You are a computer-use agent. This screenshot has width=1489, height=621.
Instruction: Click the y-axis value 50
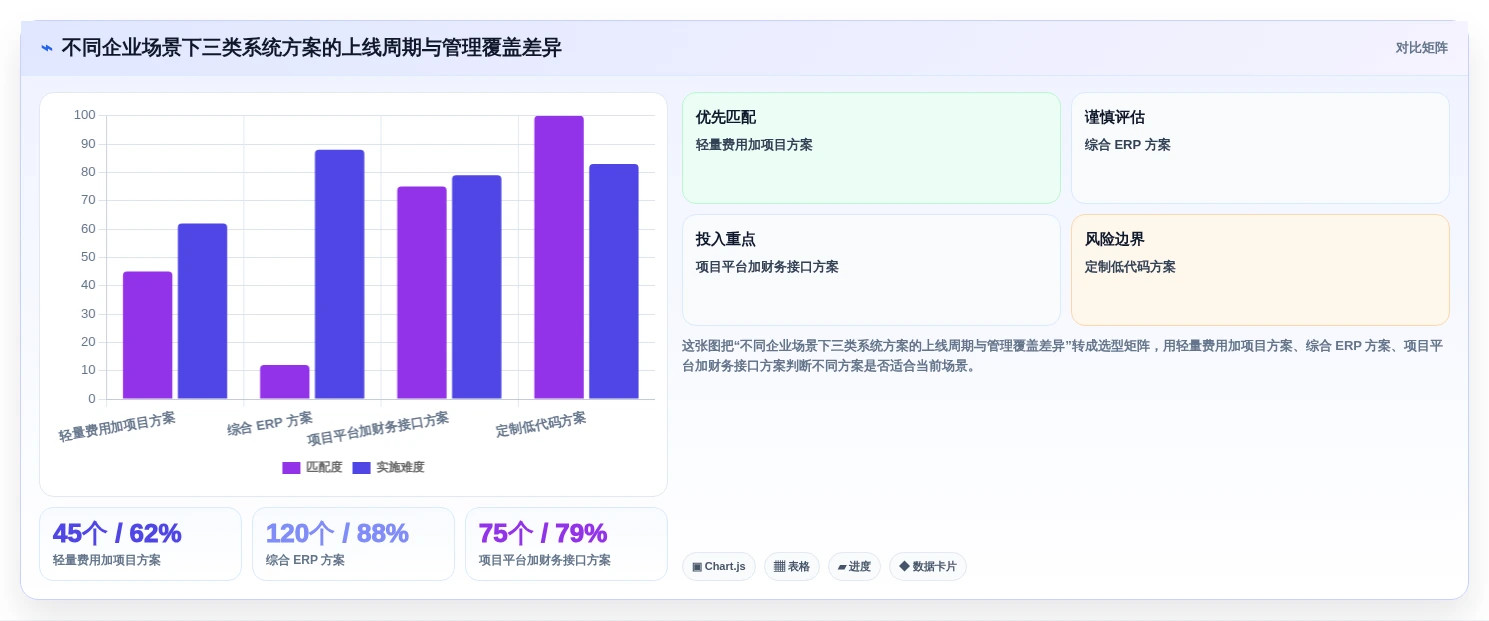(88, 257)
